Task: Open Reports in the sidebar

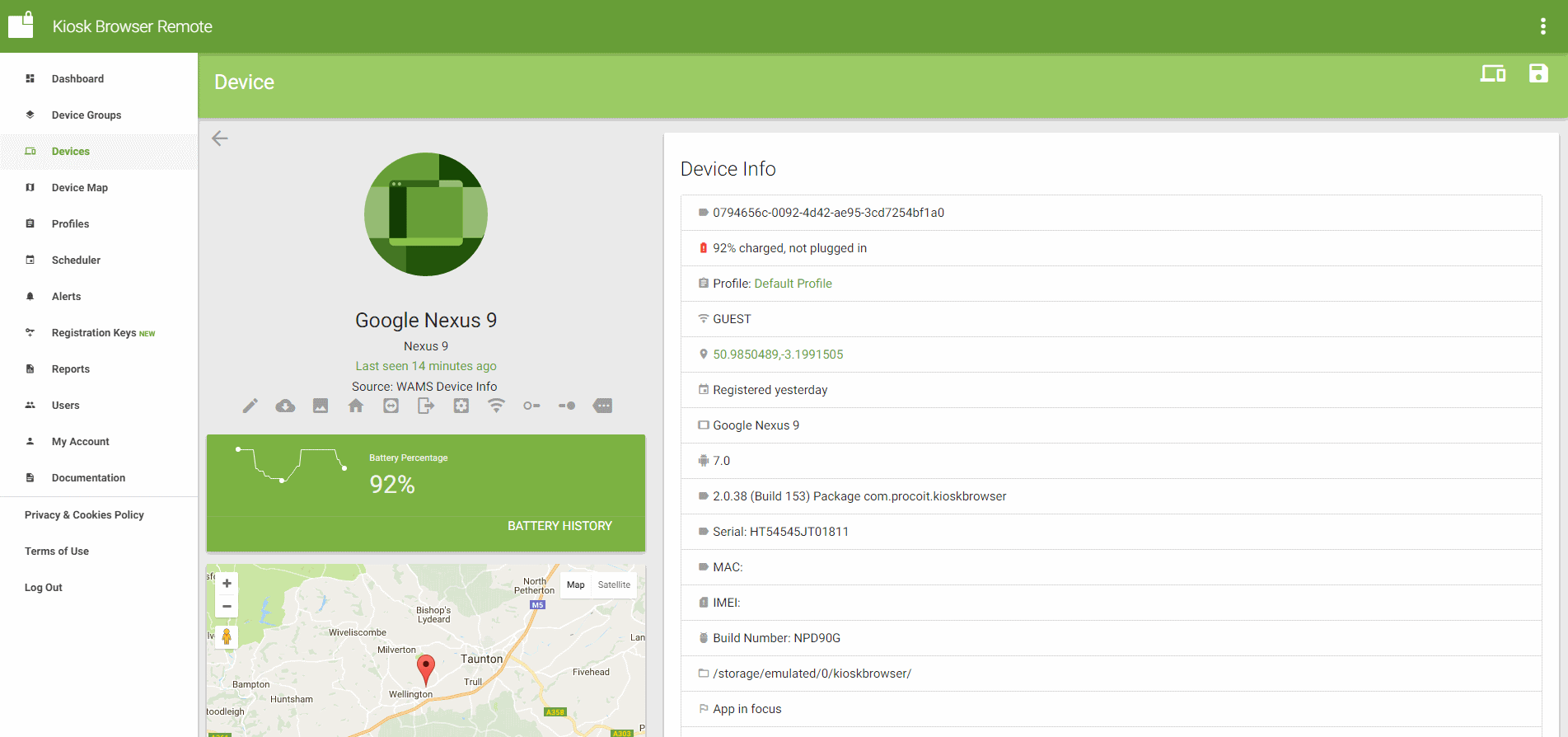Action: click(99, 369)
